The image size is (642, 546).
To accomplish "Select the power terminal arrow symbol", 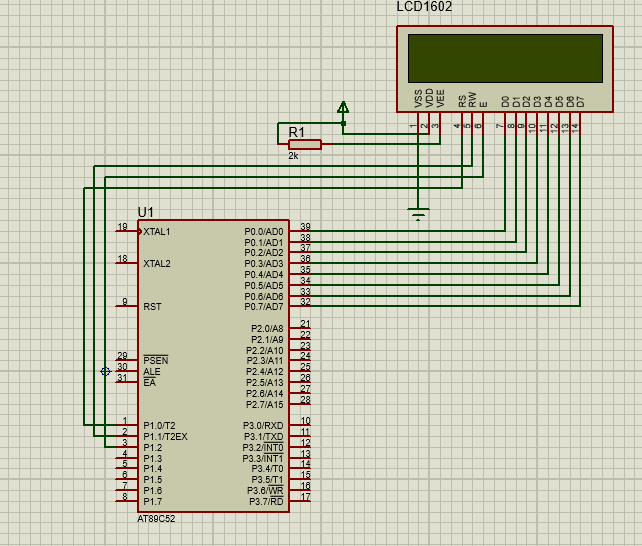I will (x=344, y=107).
